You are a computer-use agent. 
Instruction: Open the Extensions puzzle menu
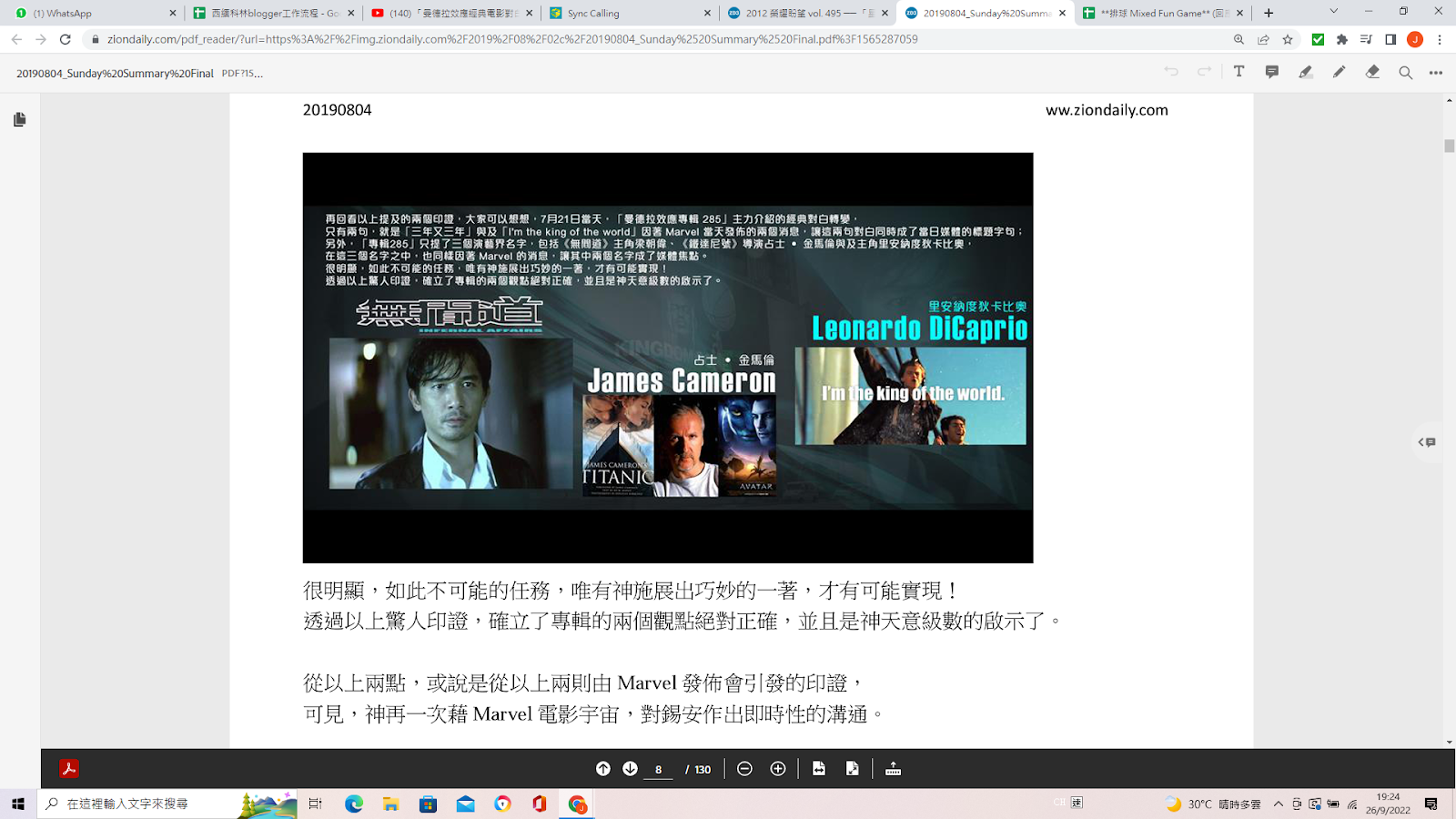pyautogui.click(x=1342, y=39)
